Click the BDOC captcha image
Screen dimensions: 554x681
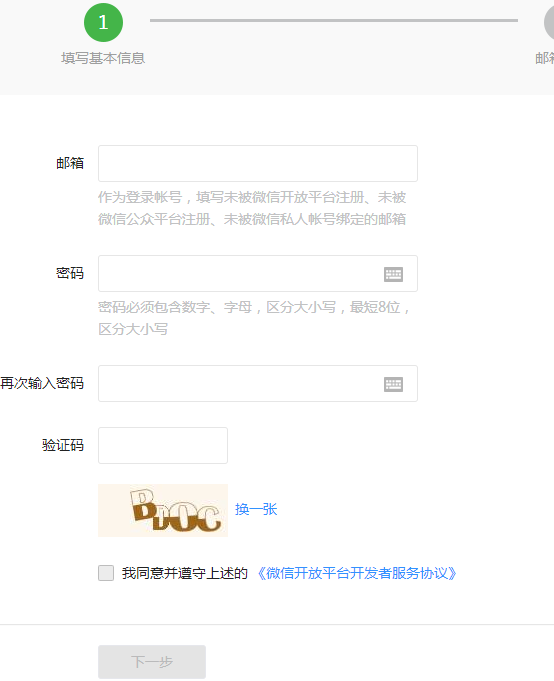(x=163, y=510)
